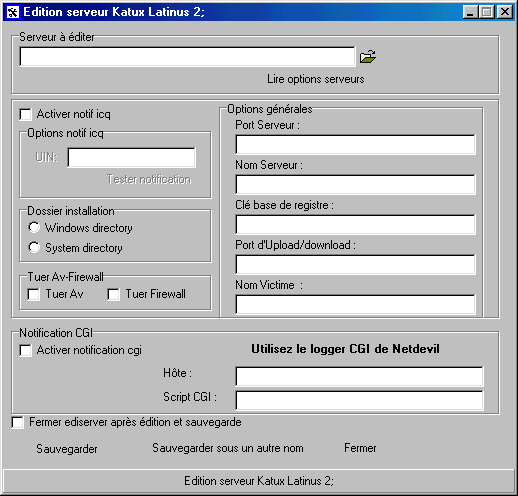Open the folder browse icon for server file
The image size is (518, 496).
click(368, 56)
